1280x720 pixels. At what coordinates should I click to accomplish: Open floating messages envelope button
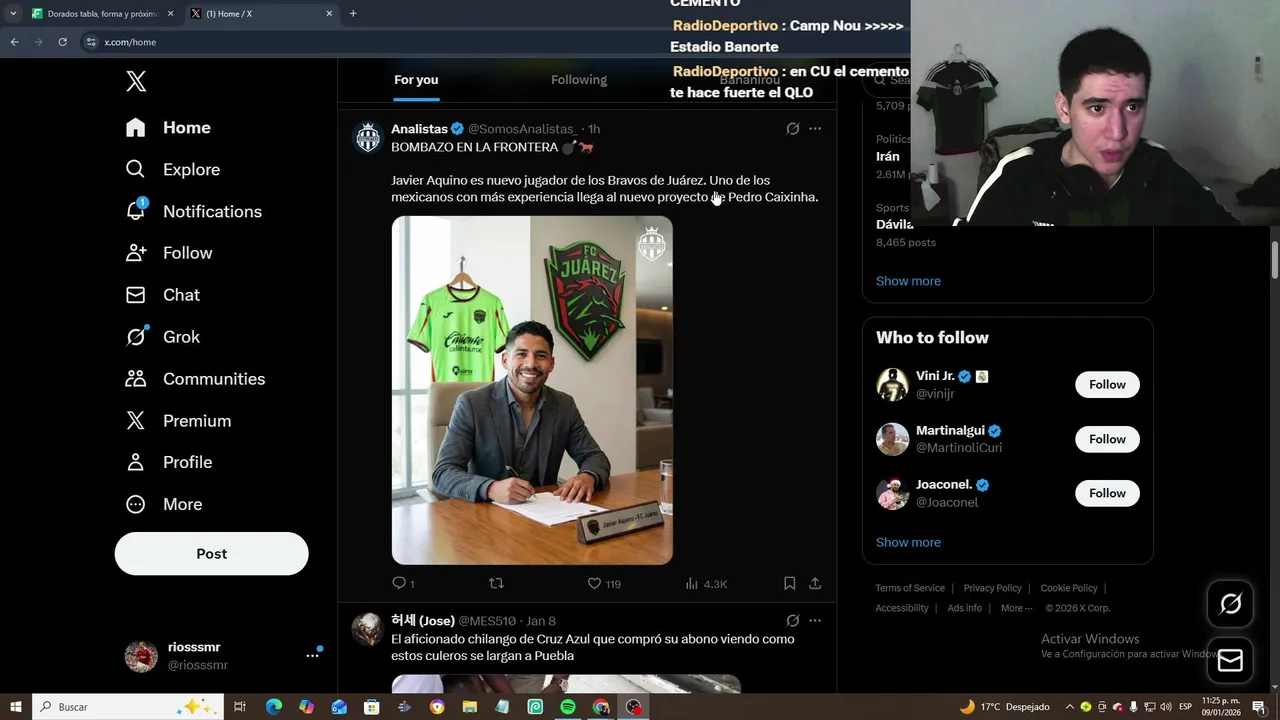1230,661
